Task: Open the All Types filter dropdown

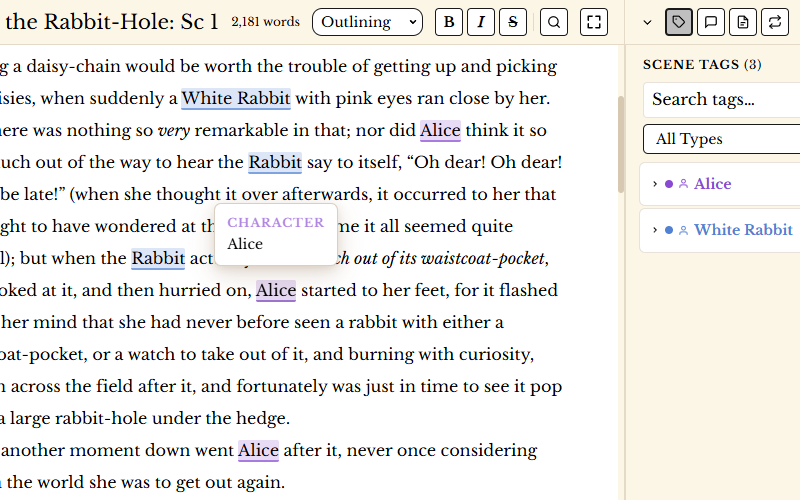Action: coord(720,139)
